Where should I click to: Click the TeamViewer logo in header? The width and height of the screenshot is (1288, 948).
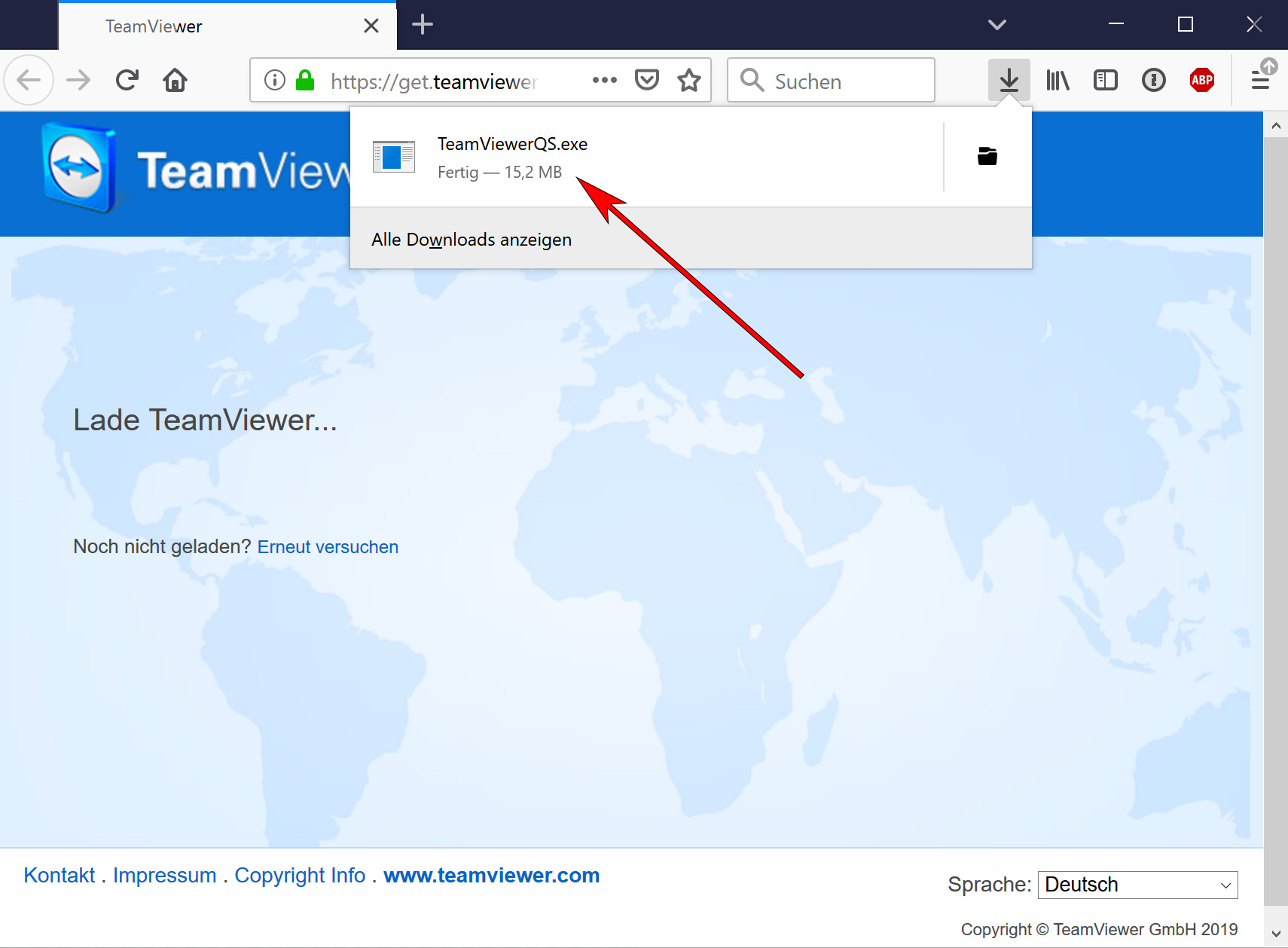(196, 169)
